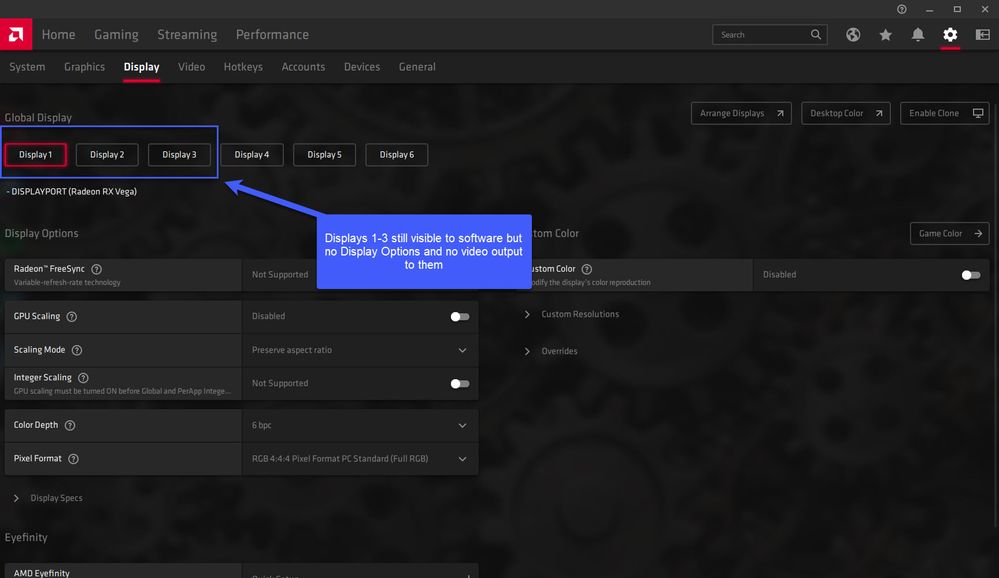This screenshot has width=999, height=578.
Task: Show Pixel Format help icon
Action: point(73,459)
